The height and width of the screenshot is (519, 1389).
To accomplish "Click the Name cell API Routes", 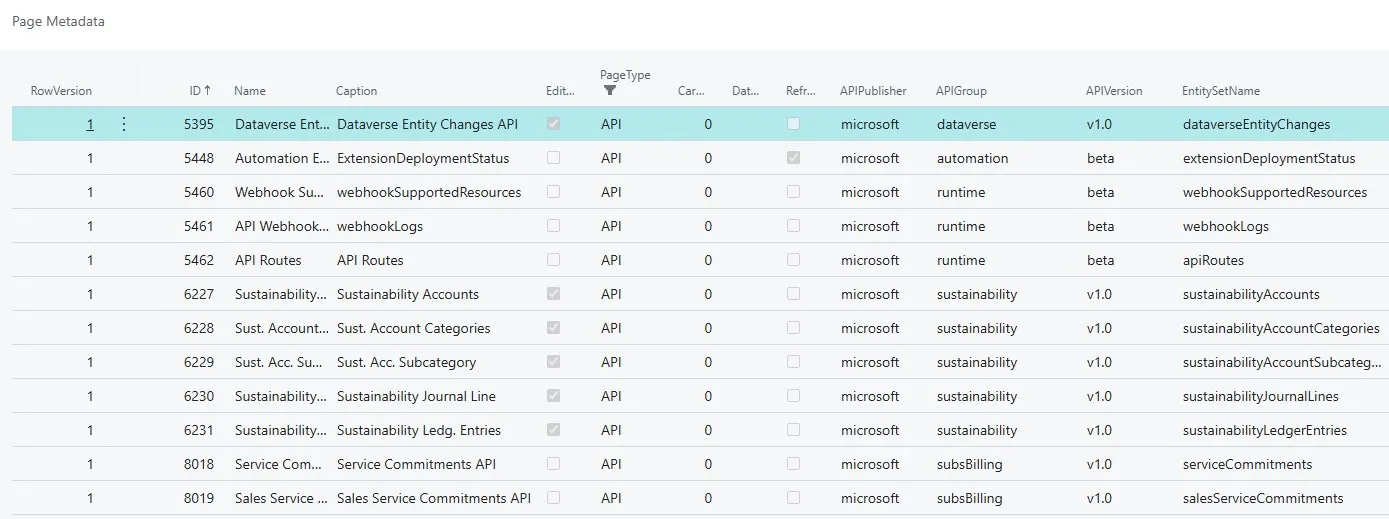I will [x=268, y=260].
